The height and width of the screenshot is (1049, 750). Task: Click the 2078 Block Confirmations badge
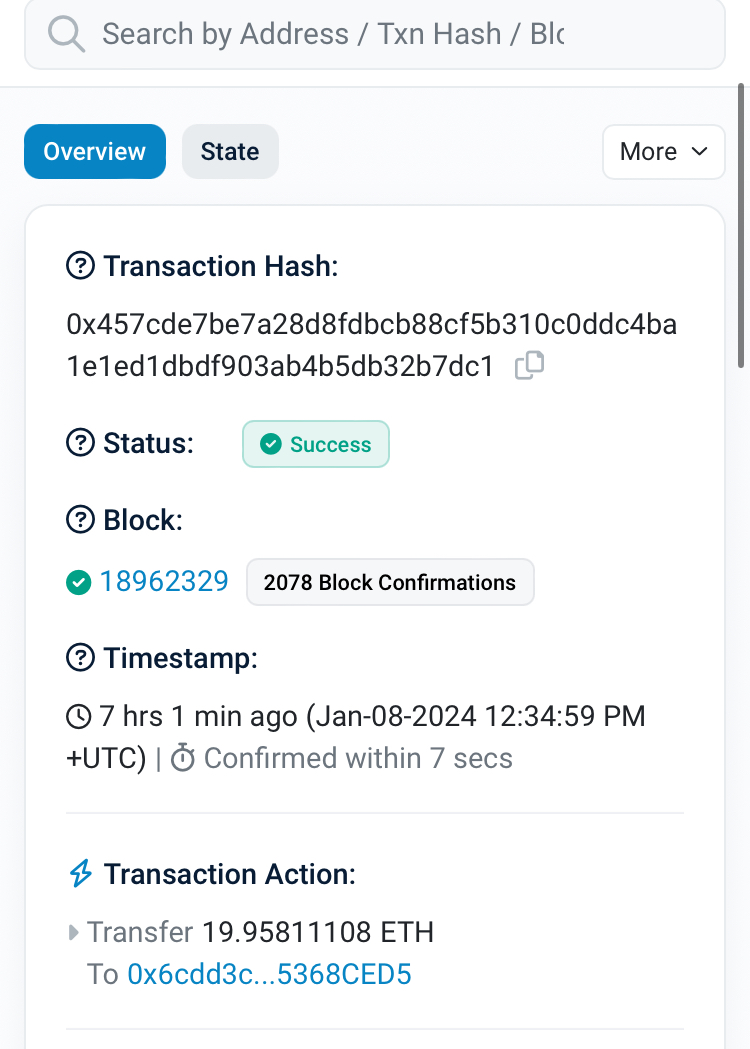(x=390, y=582)
